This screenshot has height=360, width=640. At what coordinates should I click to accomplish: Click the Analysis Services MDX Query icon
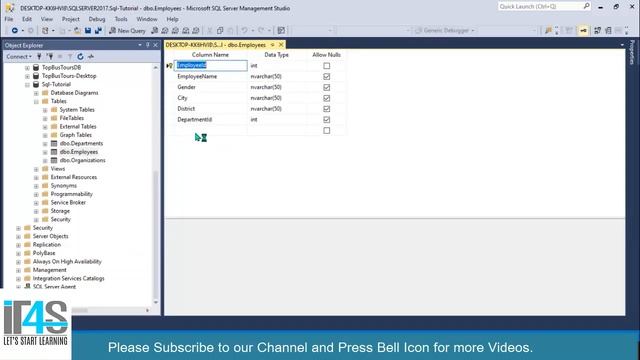(x=164, y=31)
